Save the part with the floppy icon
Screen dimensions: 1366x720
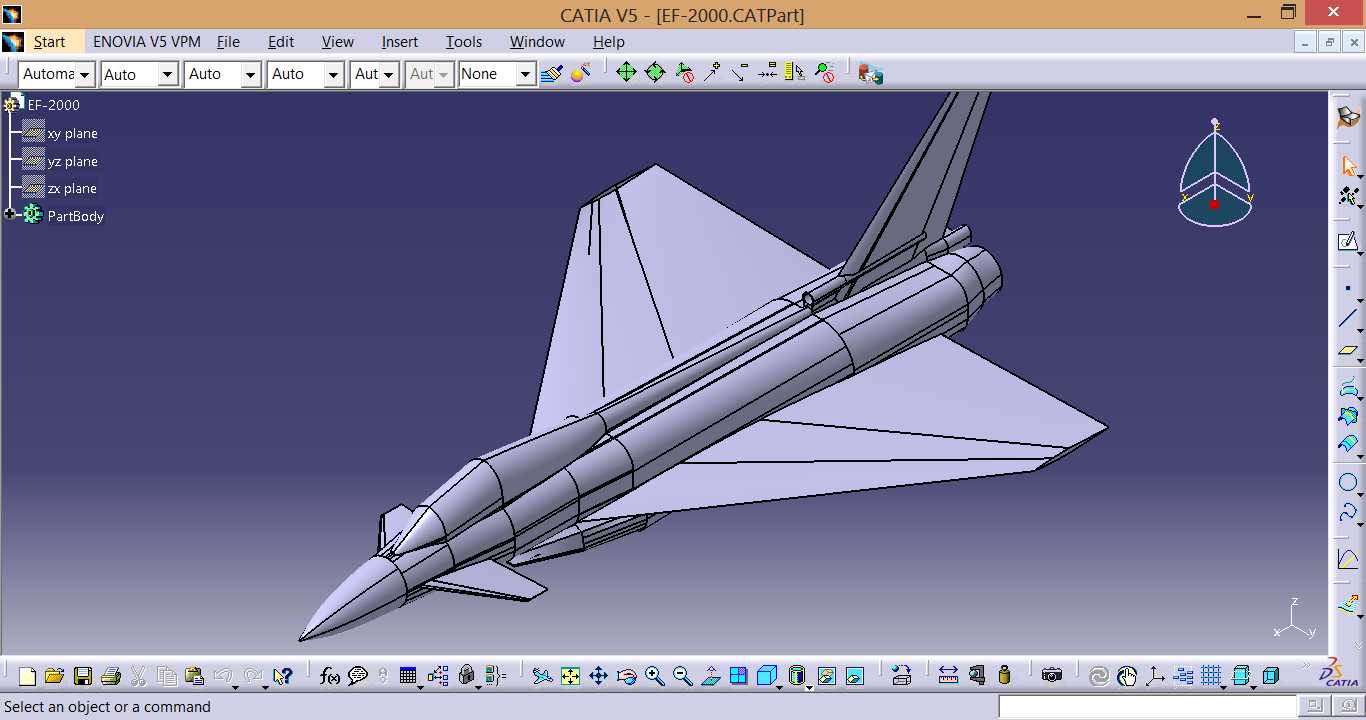(x=83, y=676)
